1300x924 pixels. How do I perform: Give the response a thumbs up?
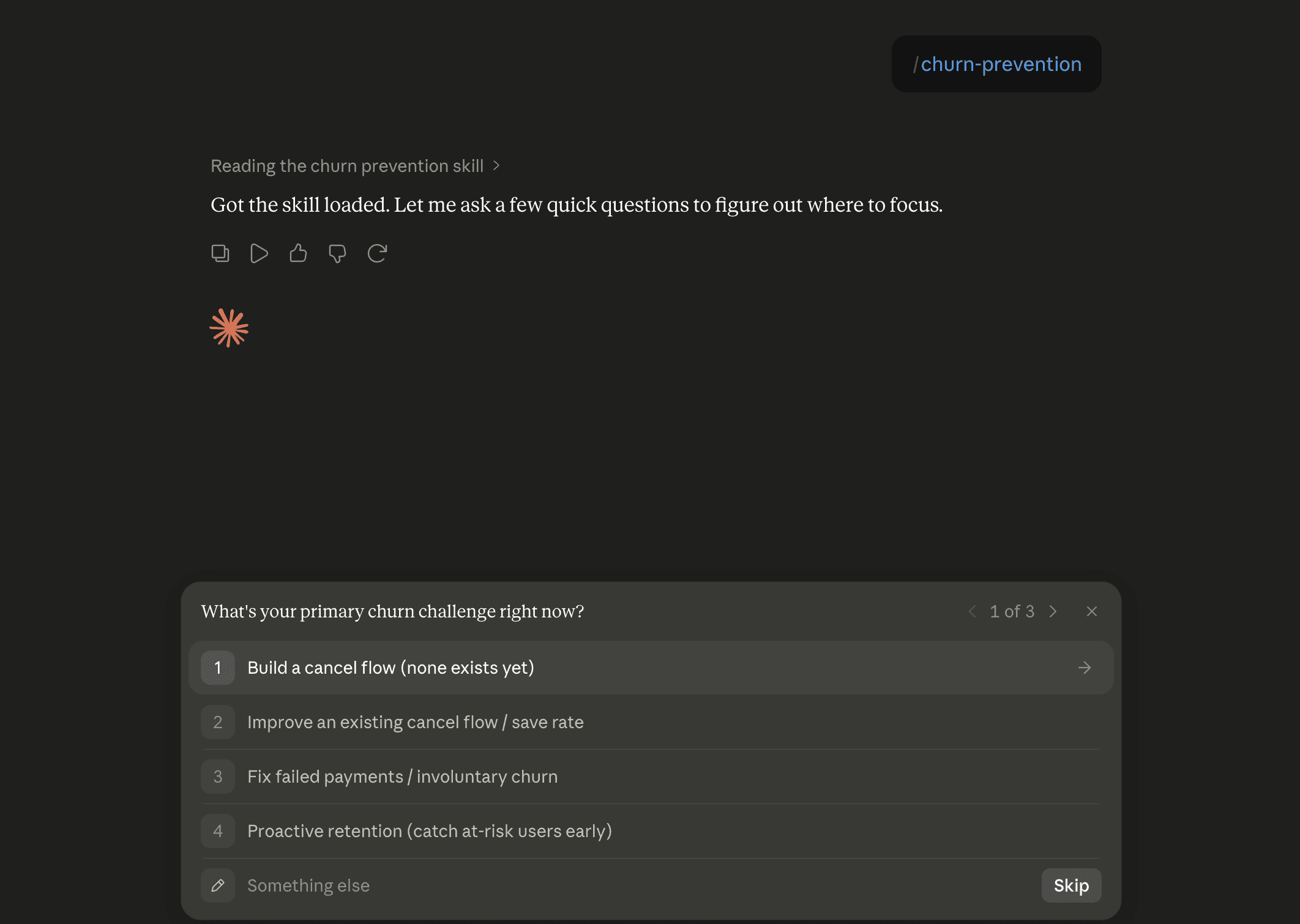pyautogui.click(x=298, y=253)
